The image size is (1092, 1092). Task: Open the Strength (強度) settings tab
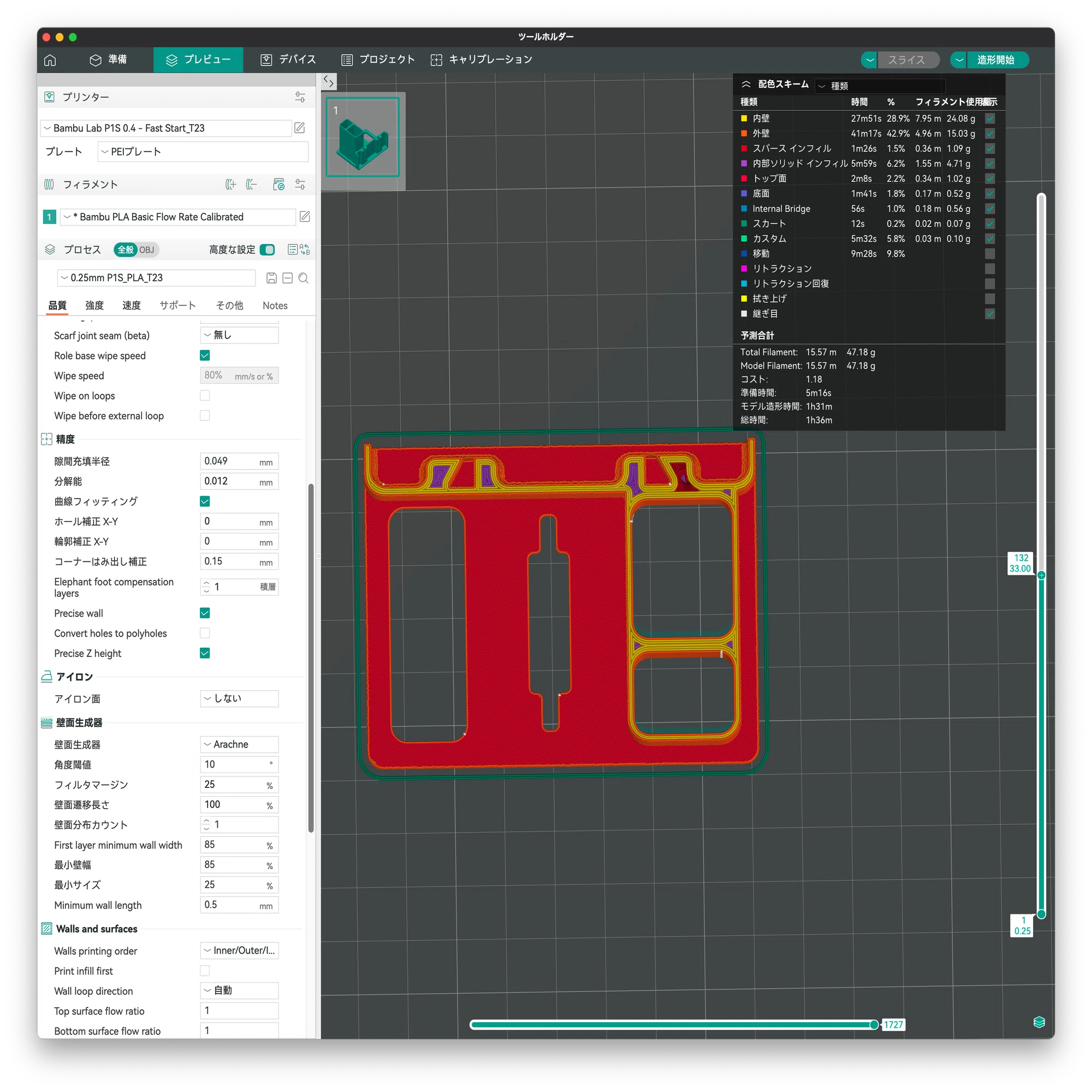click(x=94, y=306)
